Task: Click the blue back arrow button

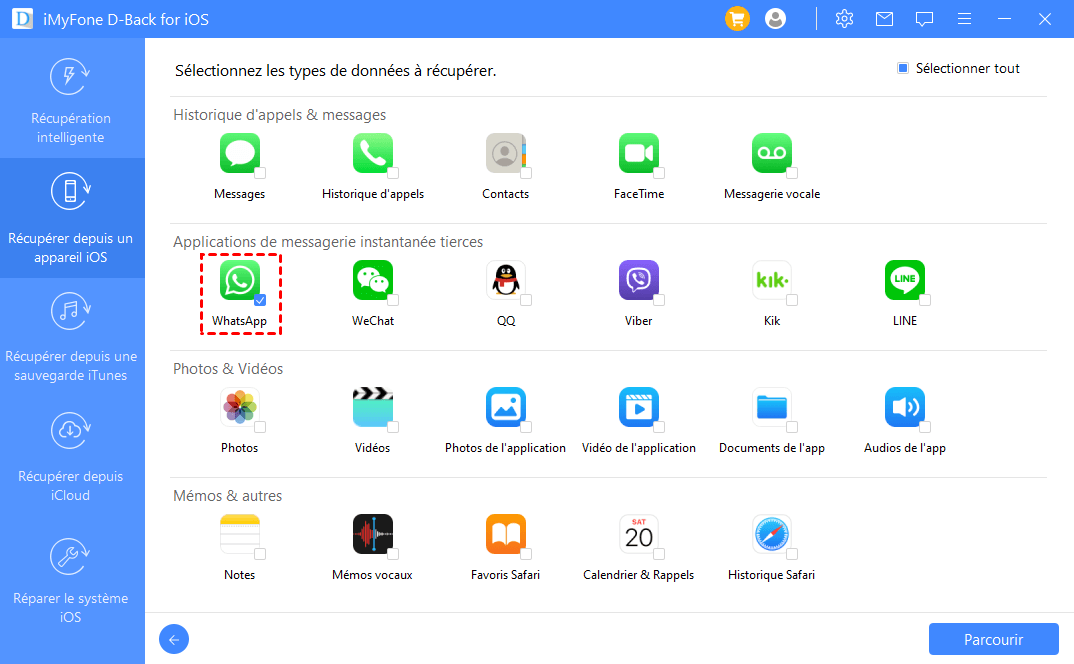Action: click(x=174, y=640)
